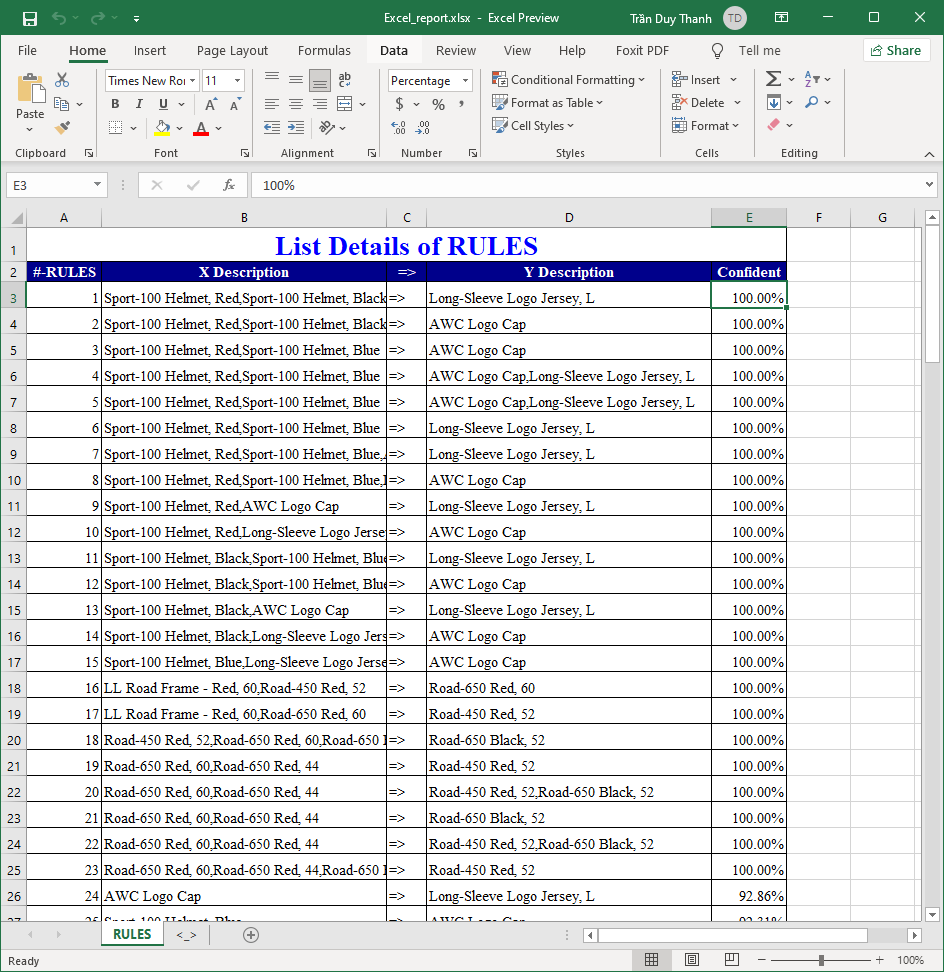Toggle Underline formatting
The image size is (944, 972).
[163, 104]
